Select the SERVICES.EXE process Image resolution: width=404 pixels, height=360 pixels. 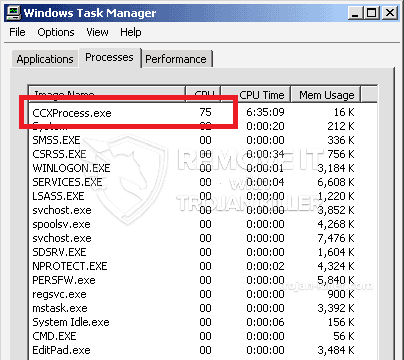(x=67, y=182)
